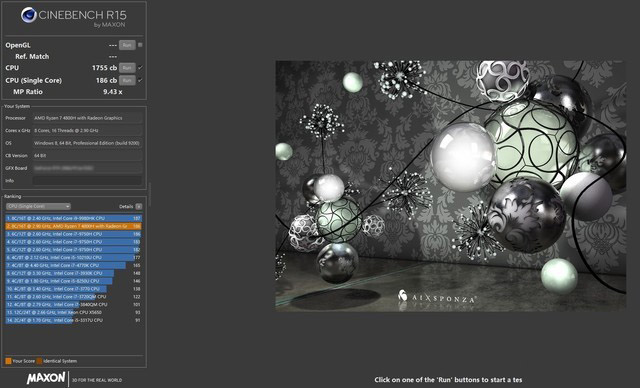Click the panel divider grip handle
The height and width of the screenshot is (388, 640).
tap(149, 194)
